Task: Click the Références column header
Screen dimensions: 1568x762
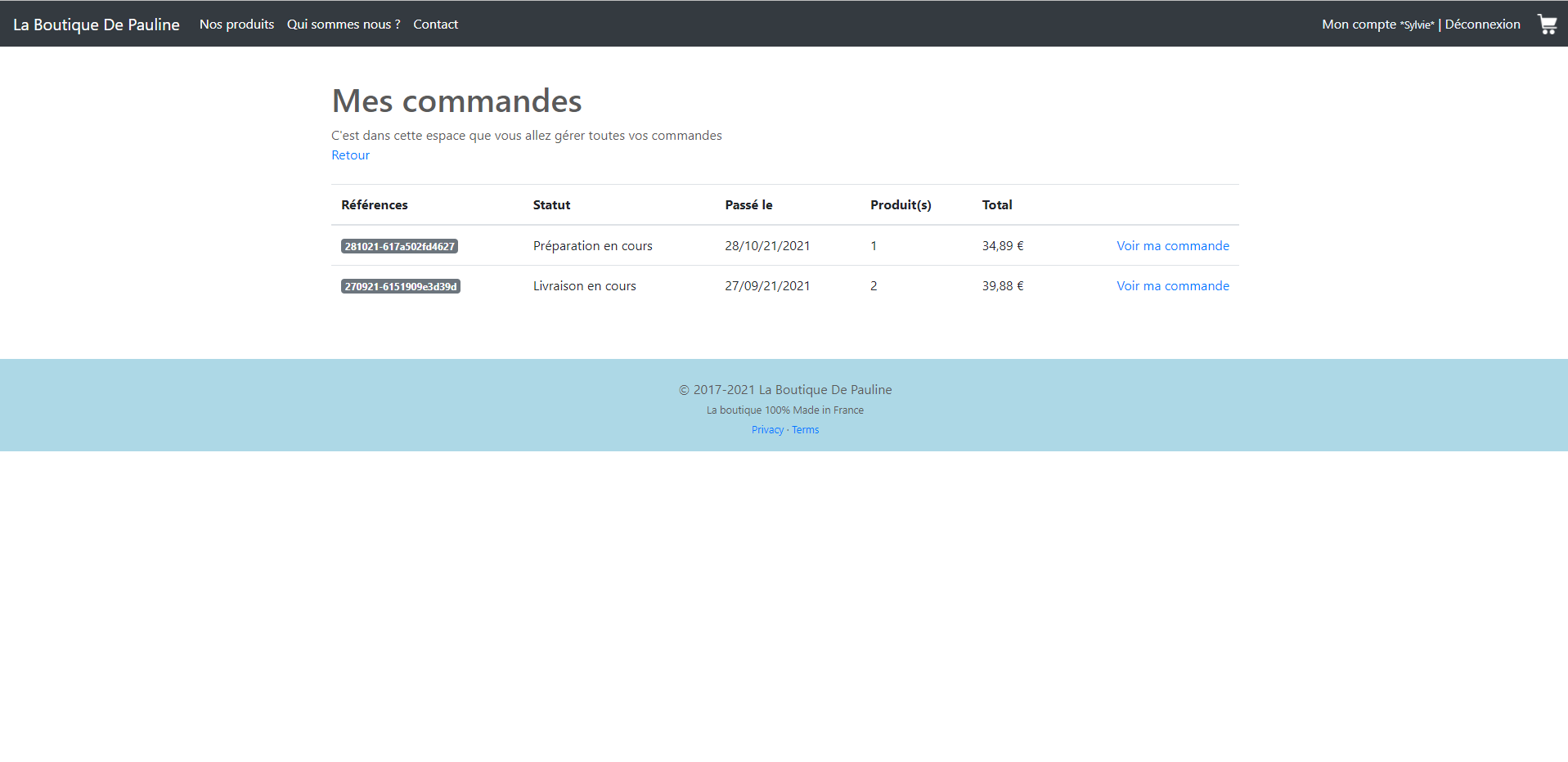Action: tap(374, 204)
